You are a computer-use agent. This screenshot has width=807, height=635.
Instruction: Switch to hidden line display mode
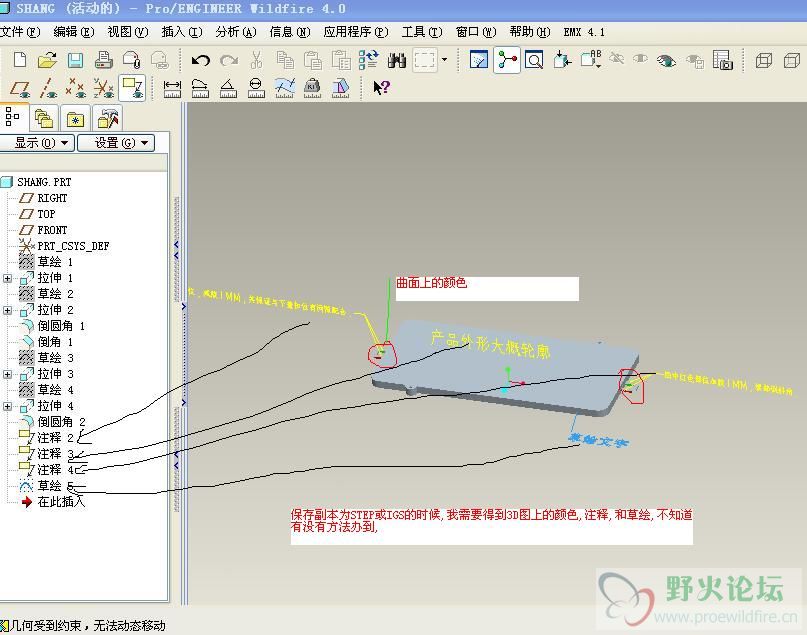(x=792, y=61)
